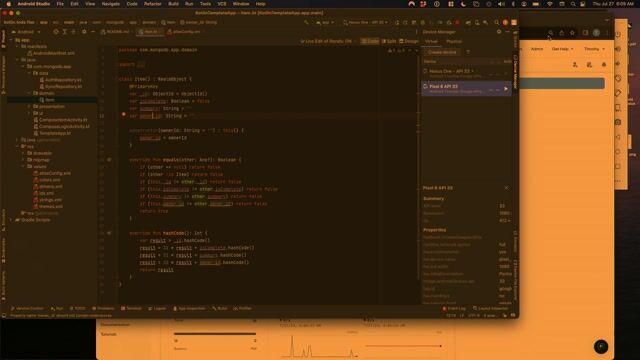
Task: Switch editor to Design view
Action: coord(409,41)
